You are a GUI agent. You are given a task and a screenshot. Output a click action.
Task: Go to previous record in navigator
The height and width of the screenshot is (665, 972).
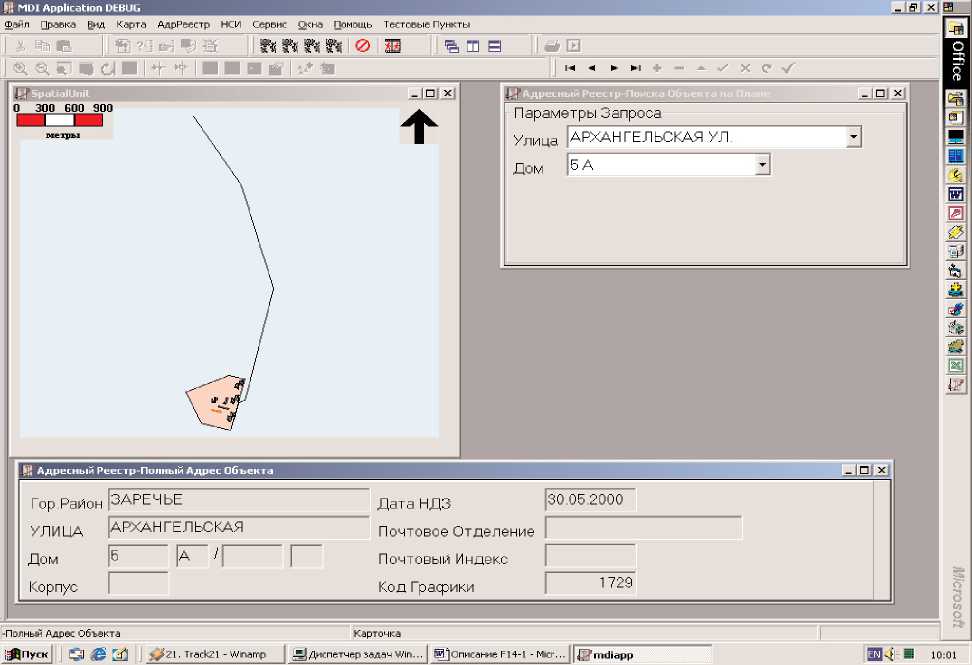coord(591,68)
